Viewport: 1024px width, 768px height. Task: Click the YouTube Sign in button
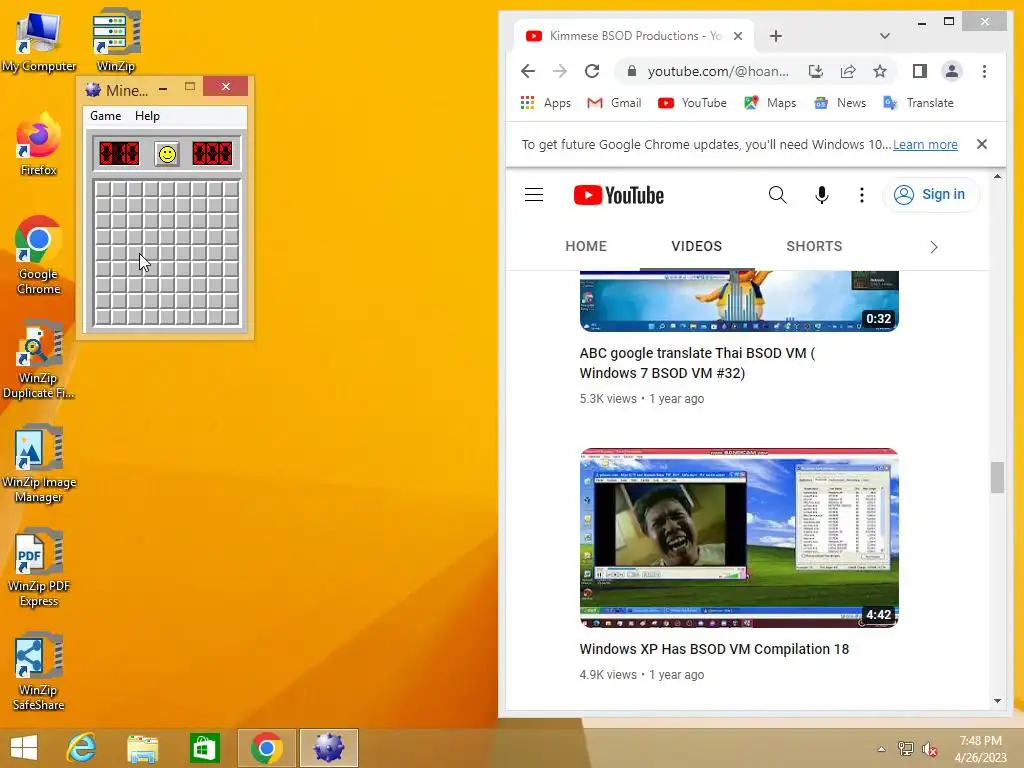pyautogui.click(x=931, y=195)
